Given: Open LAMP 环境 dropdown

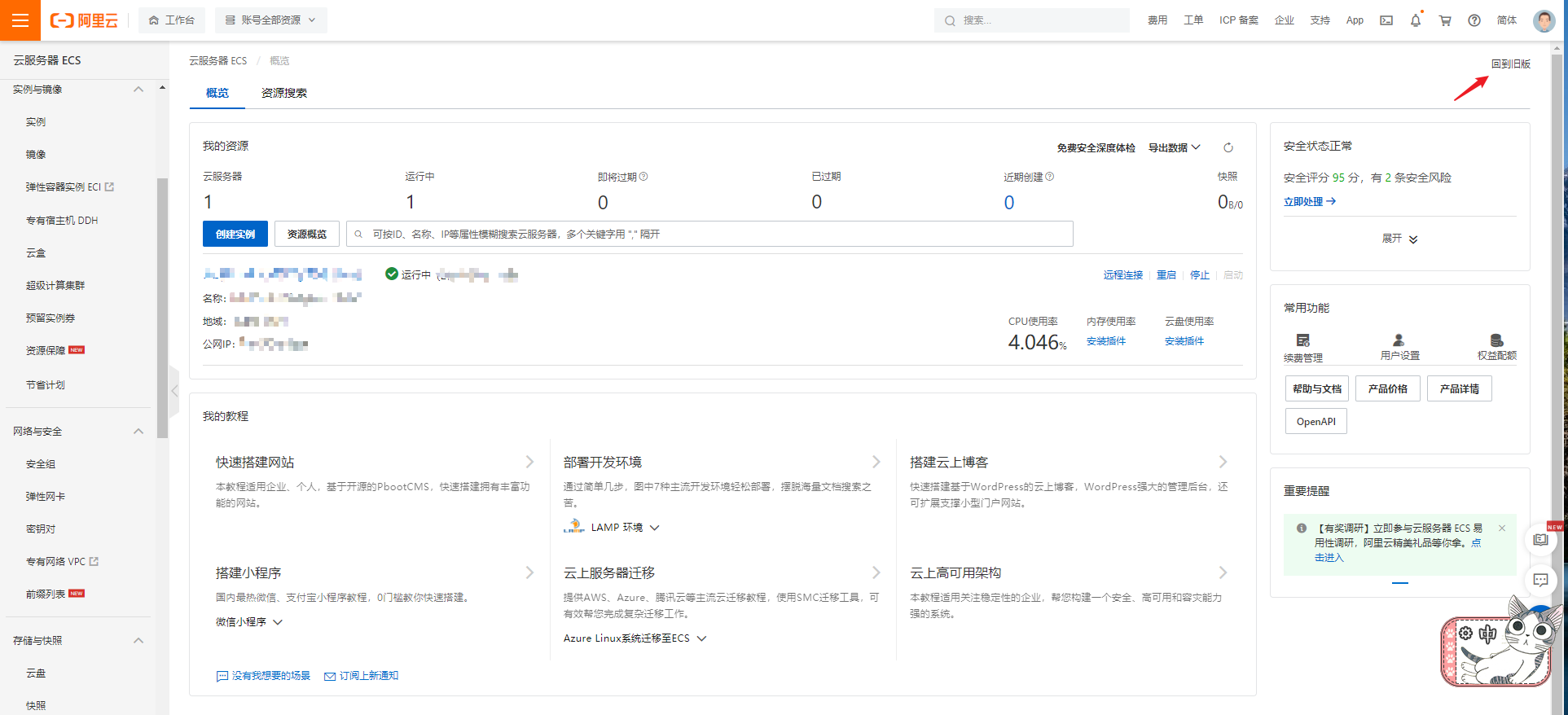Looking at the screenshot, I should coord(625,528).
